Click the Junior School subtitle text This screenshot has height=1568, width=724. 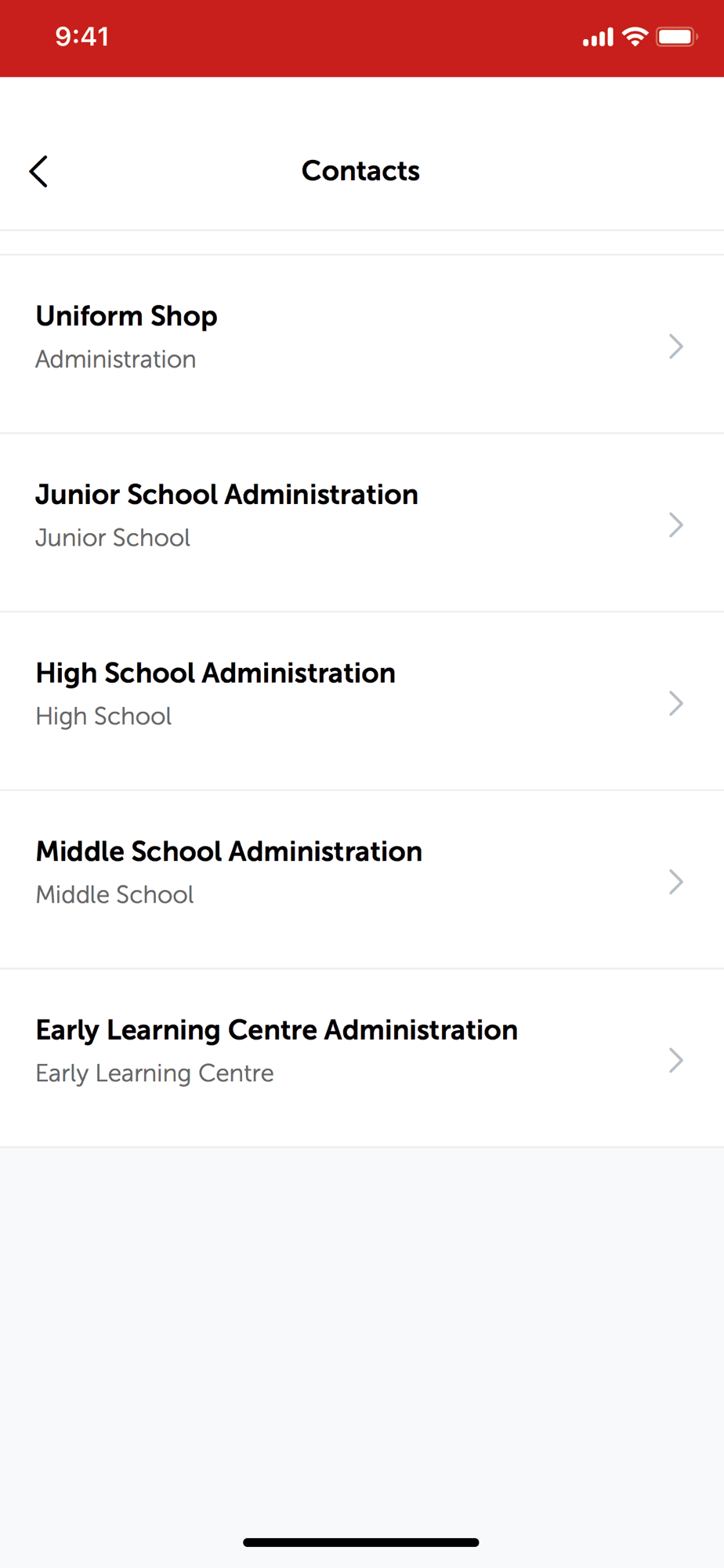[x=113, y=538]
